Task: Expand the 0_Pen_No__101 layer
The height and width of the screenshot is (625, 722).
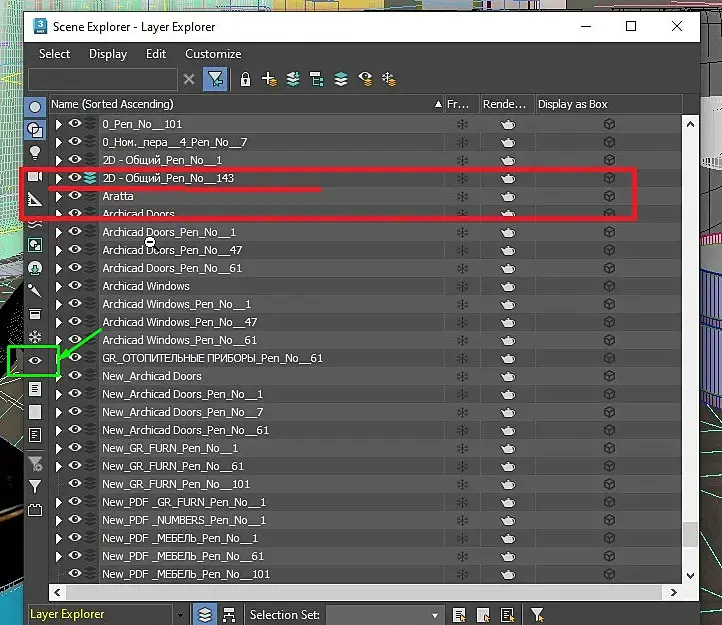Action: click(x=58, y=124)
